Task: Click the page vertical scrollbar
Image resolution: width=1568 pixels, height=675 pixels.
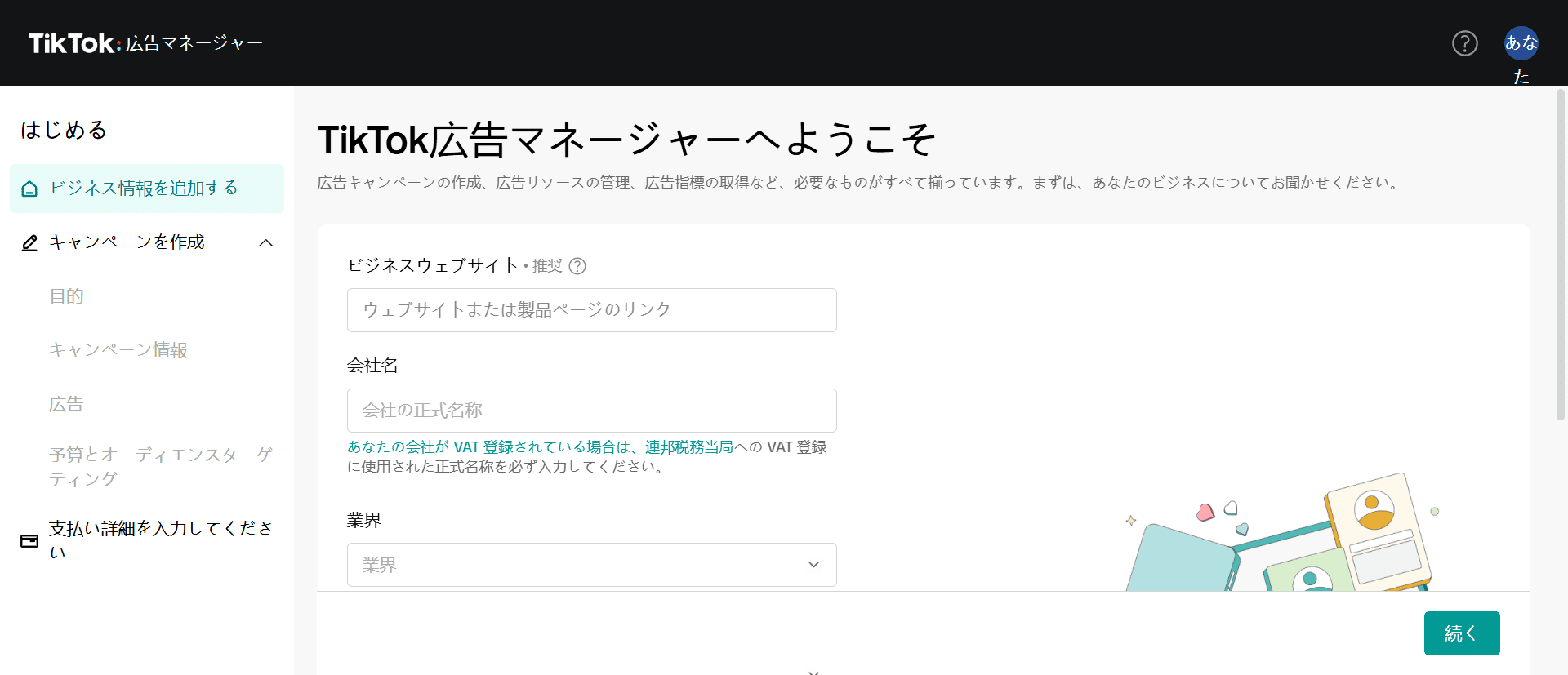Action: [1561, 255]
